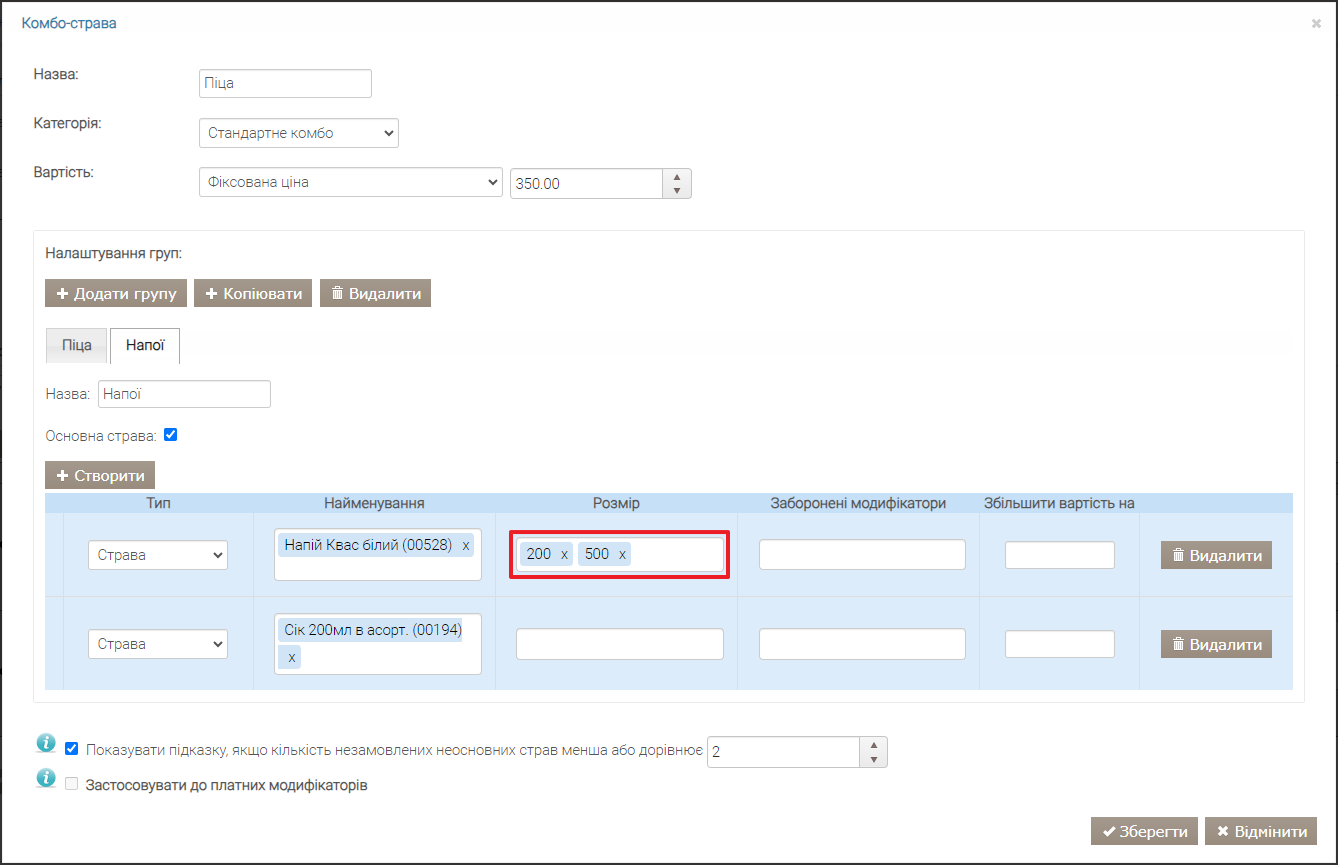
Task: Click the Зберегти button
Action: click(x=1144, y=831)
